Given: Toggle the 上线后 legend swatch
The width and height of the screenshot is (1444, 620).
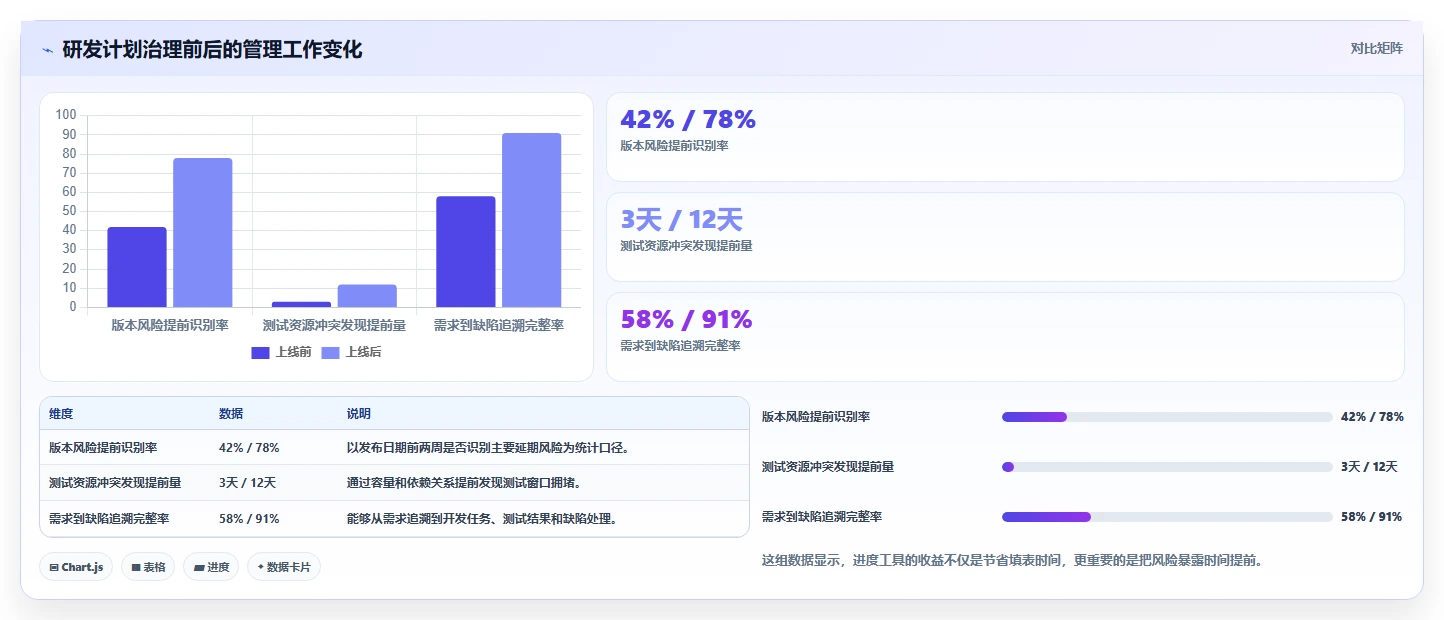Looking at the screenshot, I should click(331, 352).
